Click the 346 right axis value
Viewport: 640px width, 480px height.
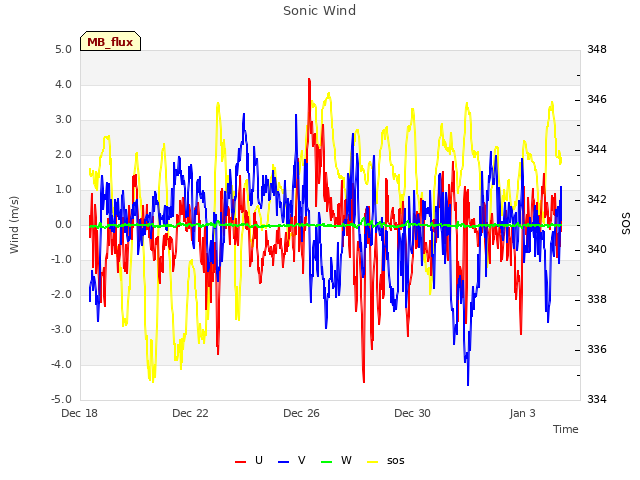pos(597,100)
